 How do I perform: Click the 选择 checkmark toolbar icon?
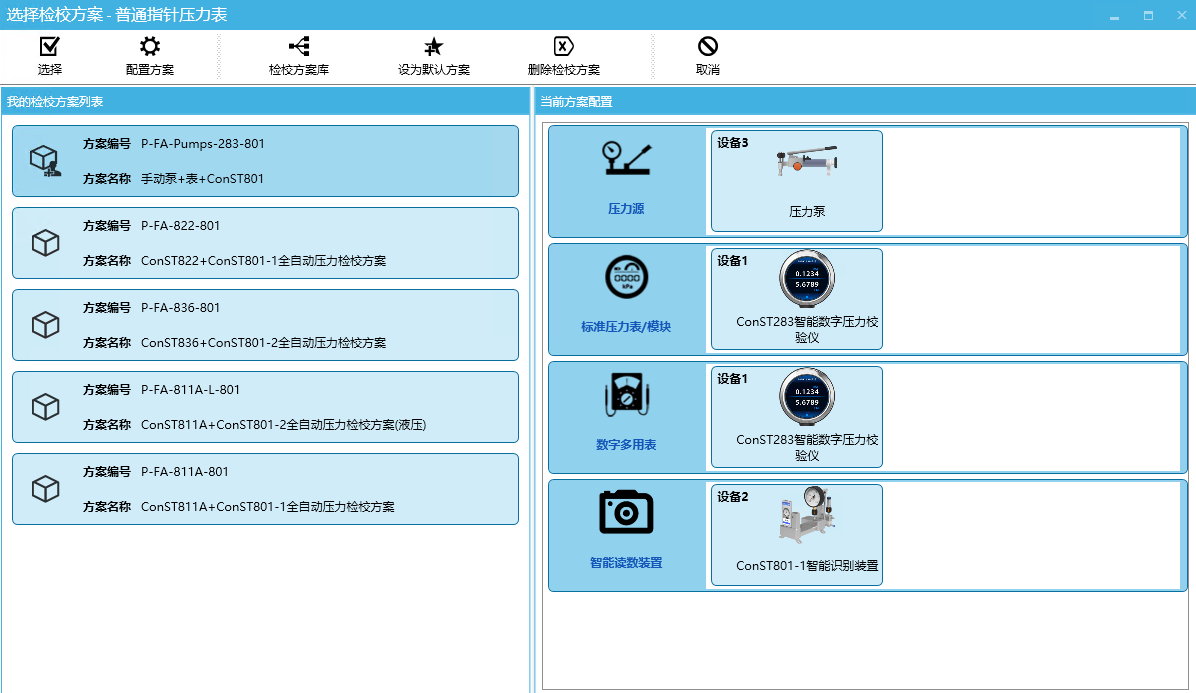pos(49,47)
